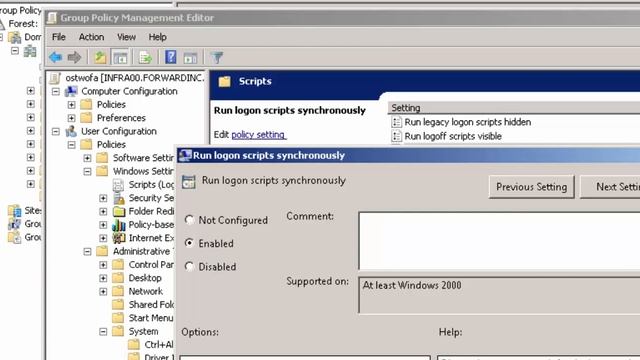Expand the Desktop folder node
Viewport: 640px width, 360px height.
pyautogui.click(x=103, y=278)
